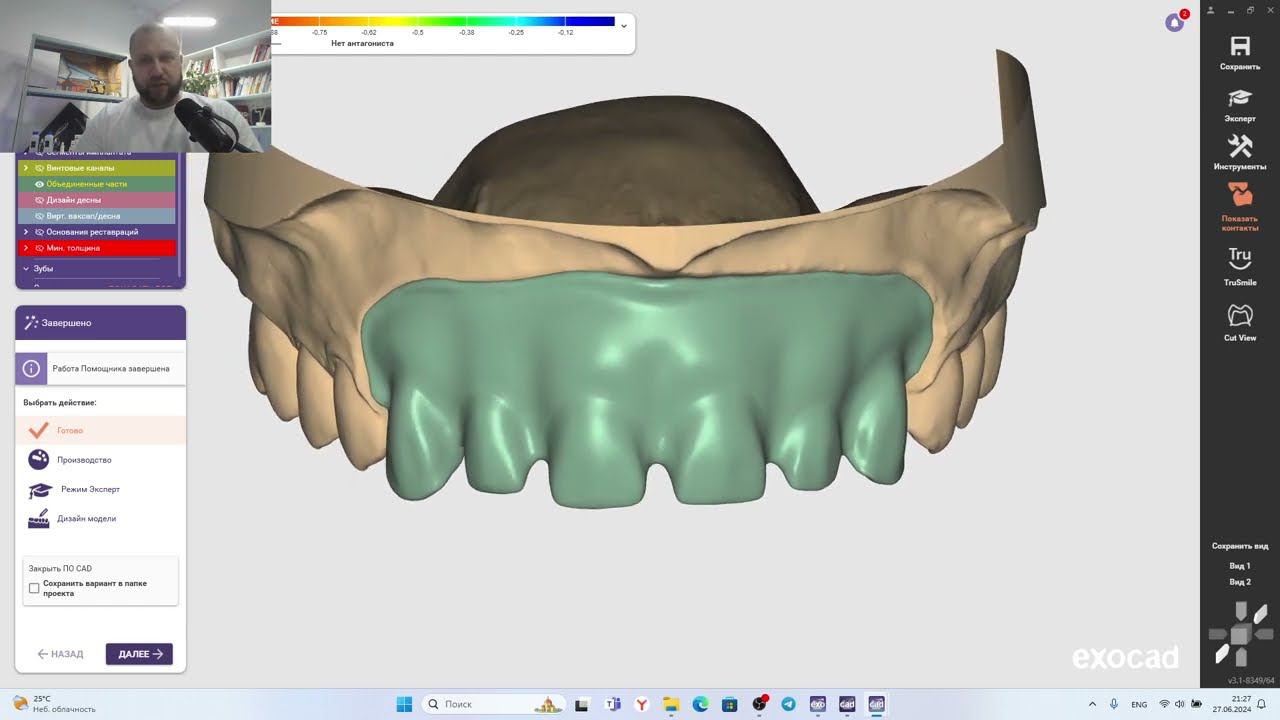Click the Производство production icon

[x=38, y=460]
